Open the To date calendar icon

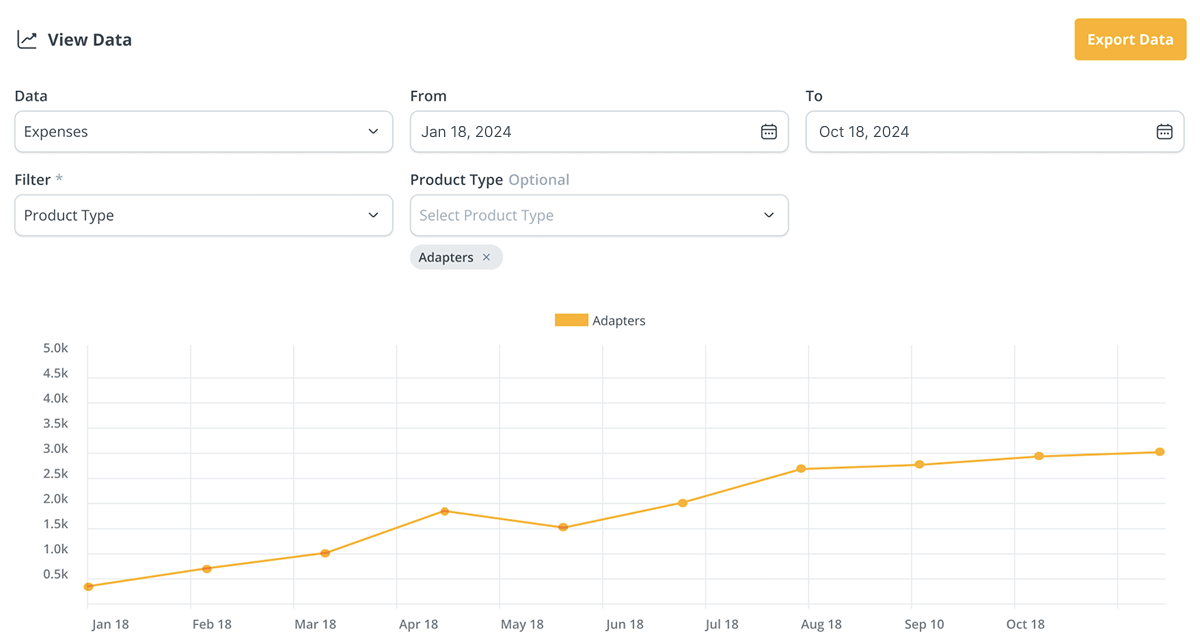(x=1164, y=132)
